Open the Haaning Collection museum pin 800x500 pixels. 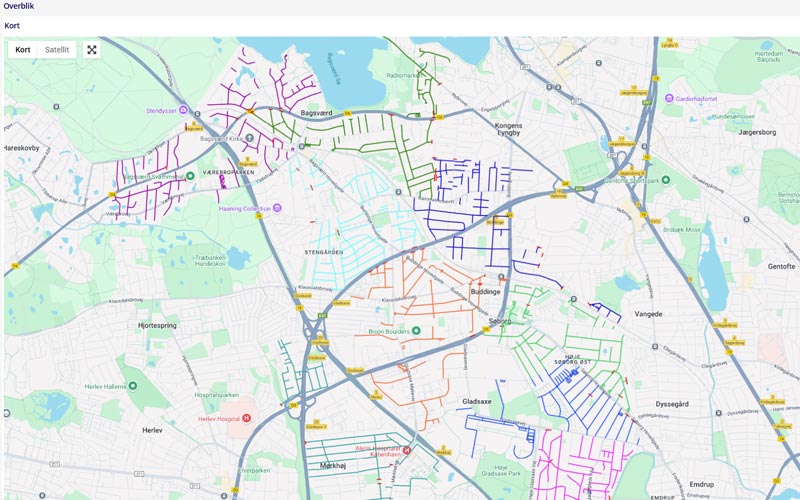(278, 208)
